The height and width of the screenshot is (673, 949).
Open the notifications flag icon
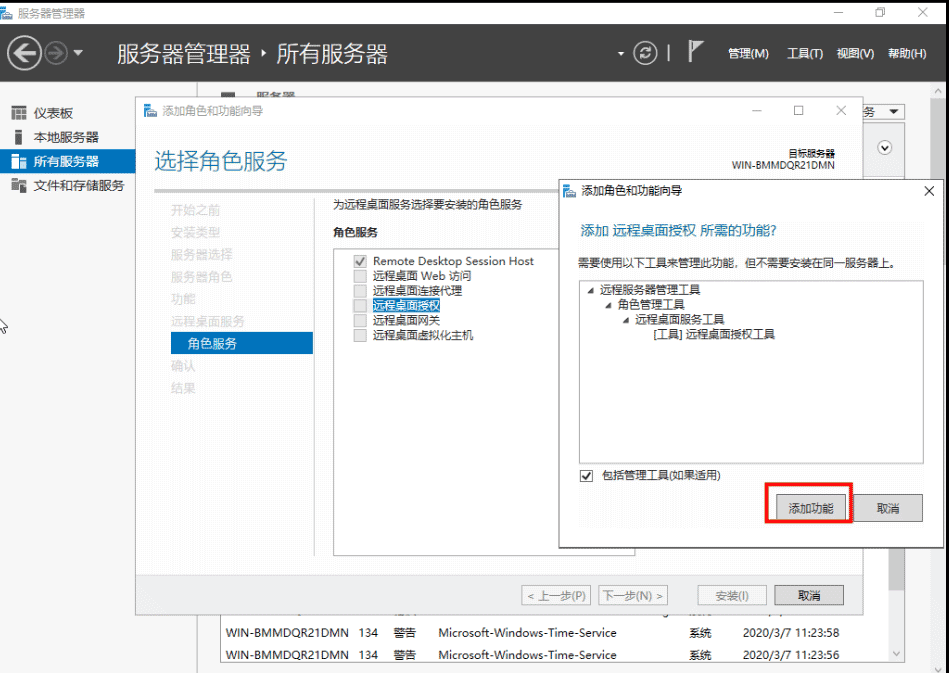pos(697,52)
